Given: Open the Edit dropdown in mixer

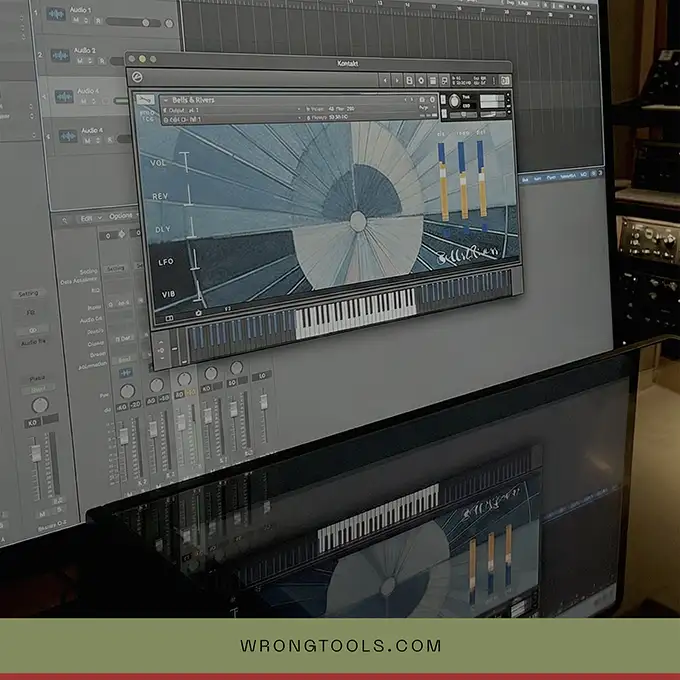Looking at the screenshot, I should [91, 217].
